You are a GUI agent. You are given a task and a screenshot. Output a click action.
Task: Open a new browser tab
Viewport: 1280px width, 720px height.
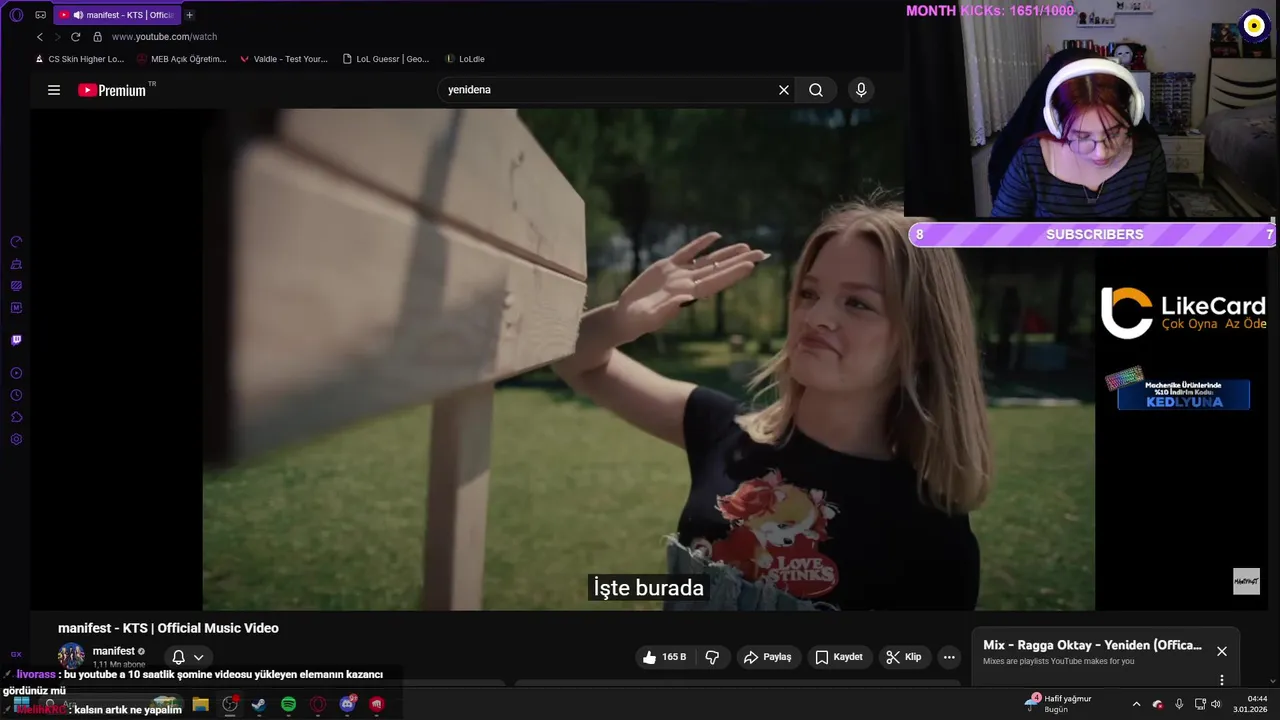(190, 15)
